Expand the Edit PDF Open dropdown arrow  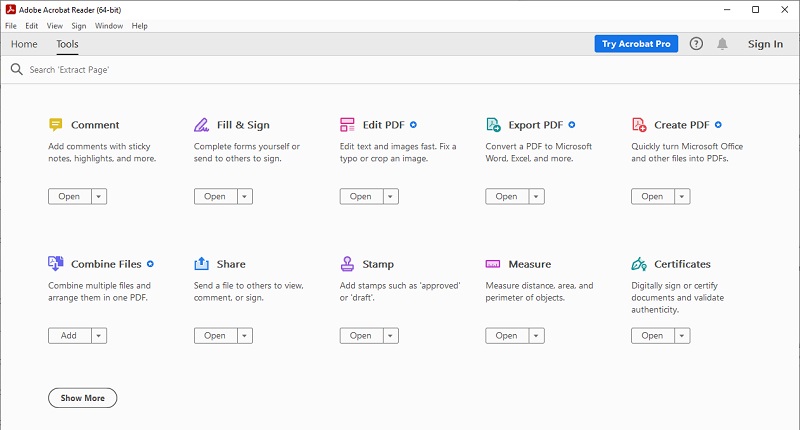(391, 196)
